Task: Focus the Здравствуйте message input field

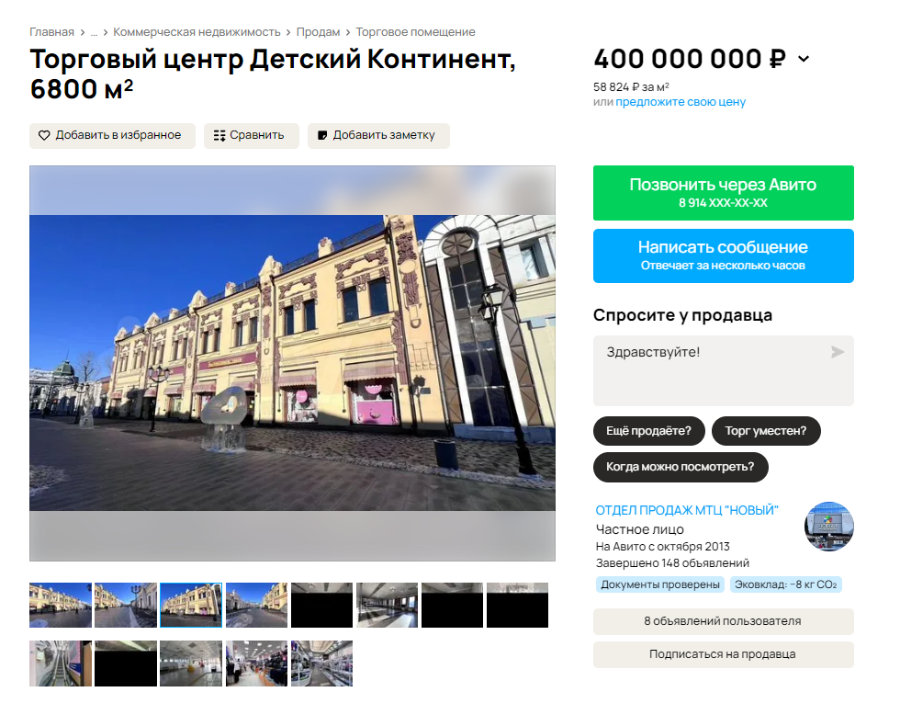Action: click(710, 370)
